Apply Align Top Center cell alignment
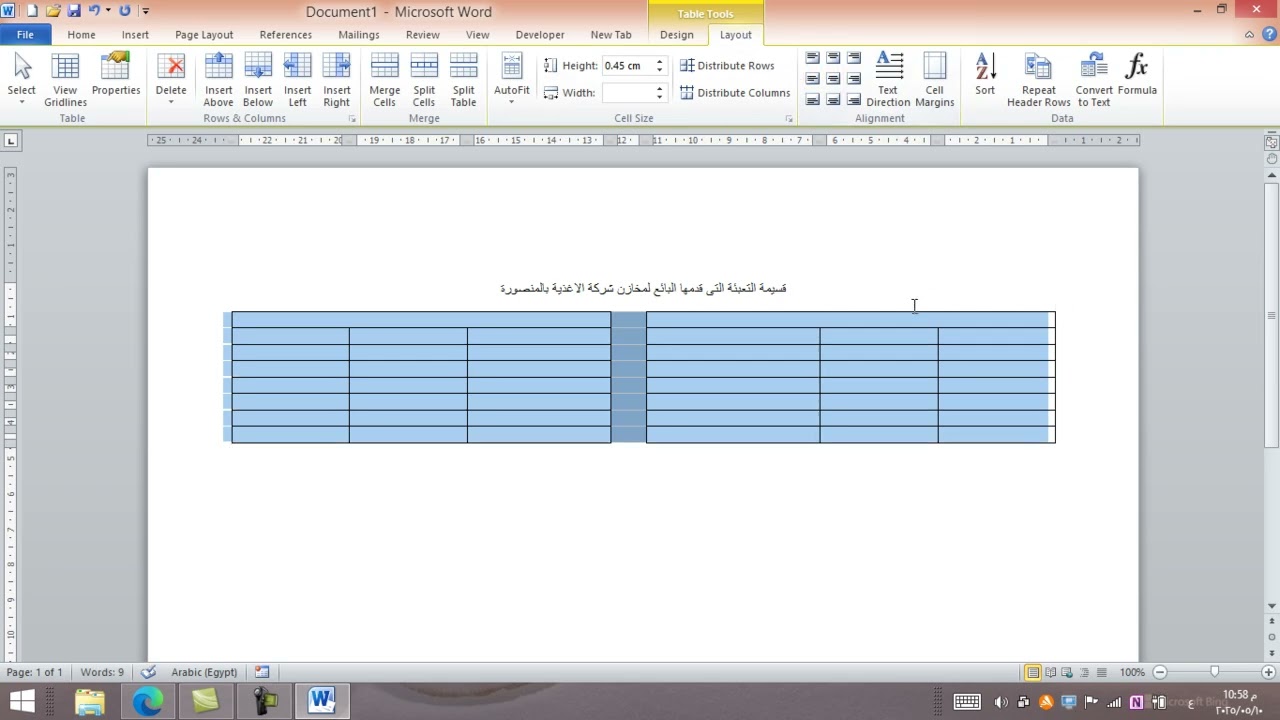1280x720 pixels. 833,58
